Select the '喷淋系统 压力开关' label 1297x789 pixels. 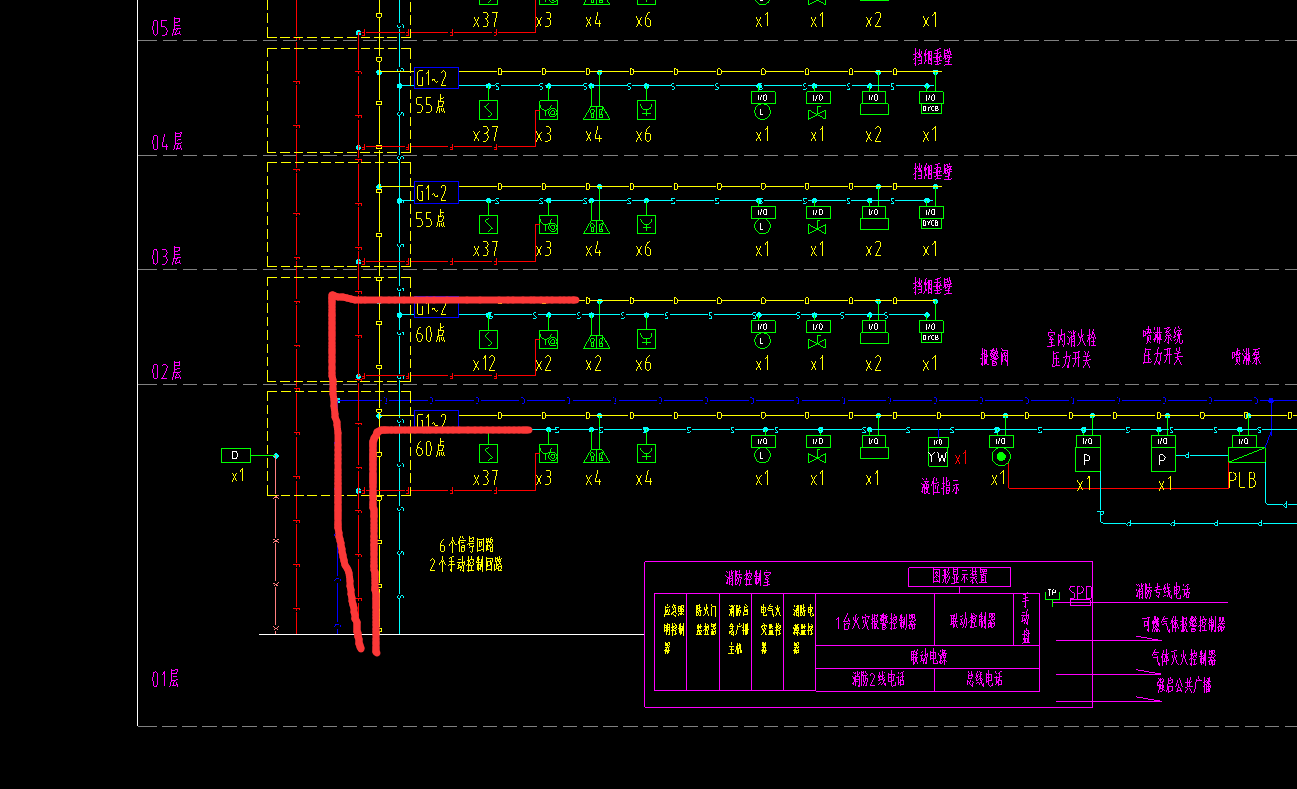[1163, 346]
